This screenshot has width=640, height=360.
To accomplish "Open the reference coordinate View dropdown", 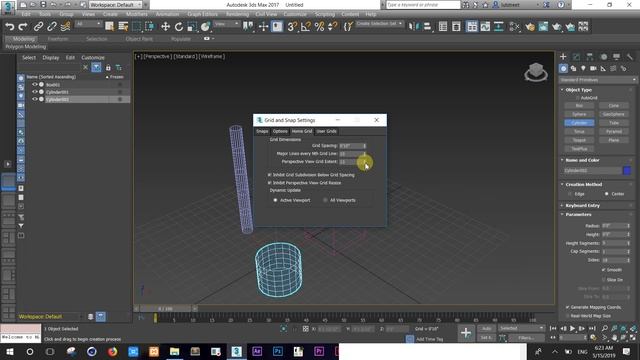I will point(227,24).
